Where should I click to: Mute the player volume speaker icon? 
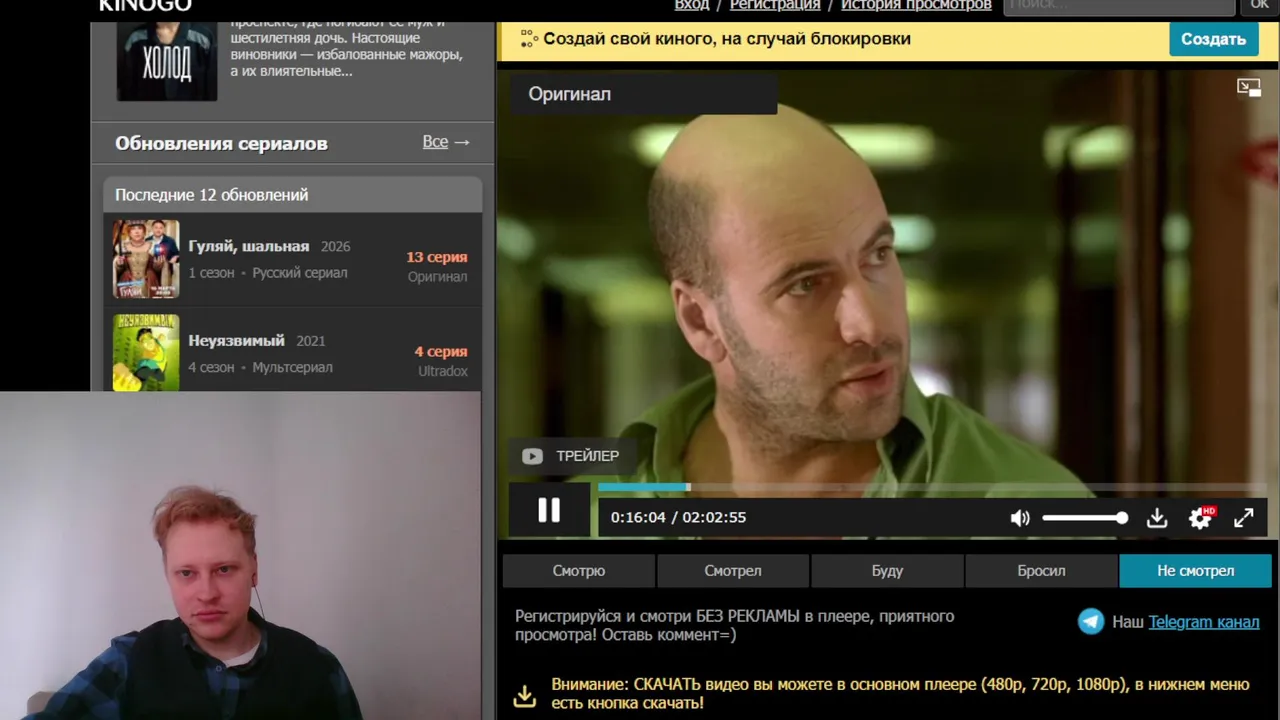pos(1020,518)
